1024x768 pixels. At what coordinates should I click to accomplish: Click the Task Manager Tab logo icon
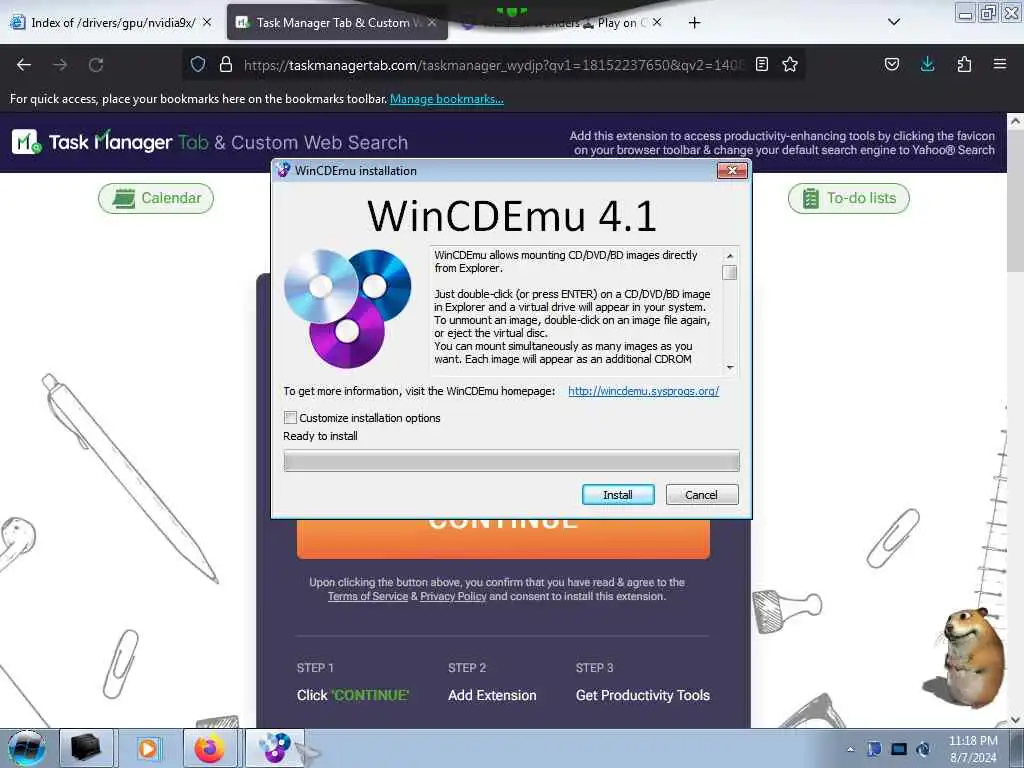click(26, 142)
